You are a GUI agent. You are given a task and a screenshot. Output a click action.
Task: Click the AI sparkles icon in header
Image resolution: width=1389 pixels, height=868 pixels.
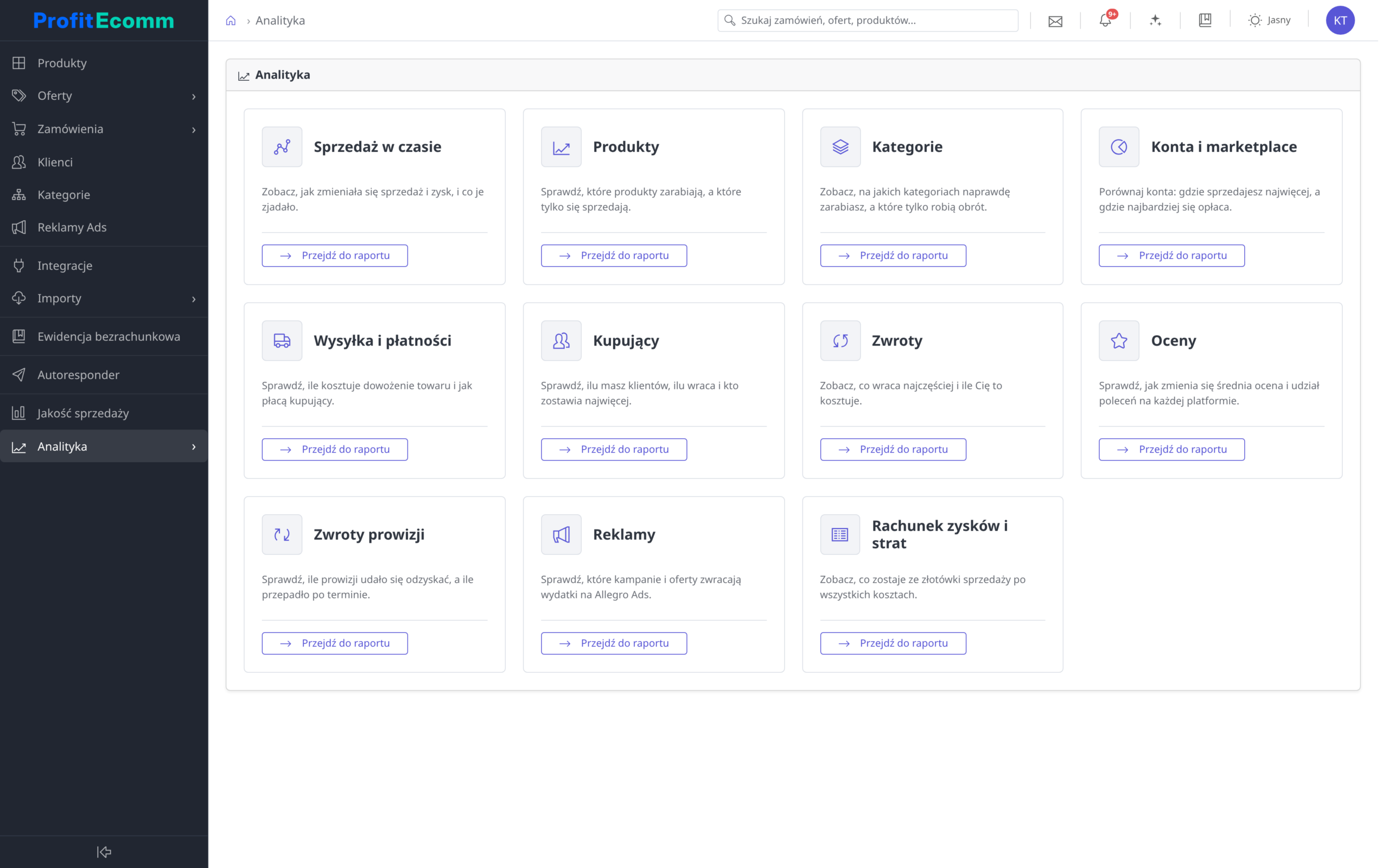[1155, 21]
